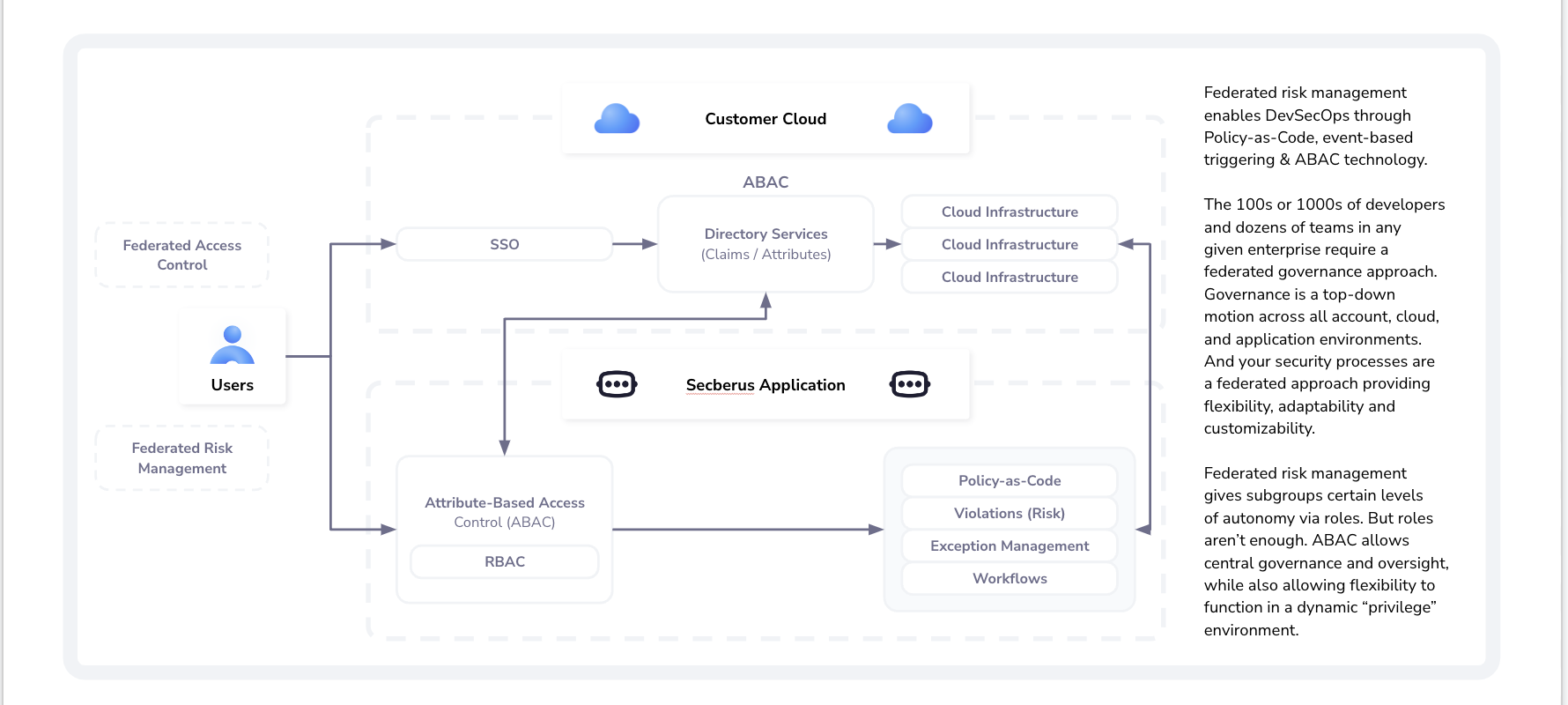1568x705 pixels.
Task: Click the "Federated risk management enables DevSecOps" paragraph
Action: (1316, 126)
